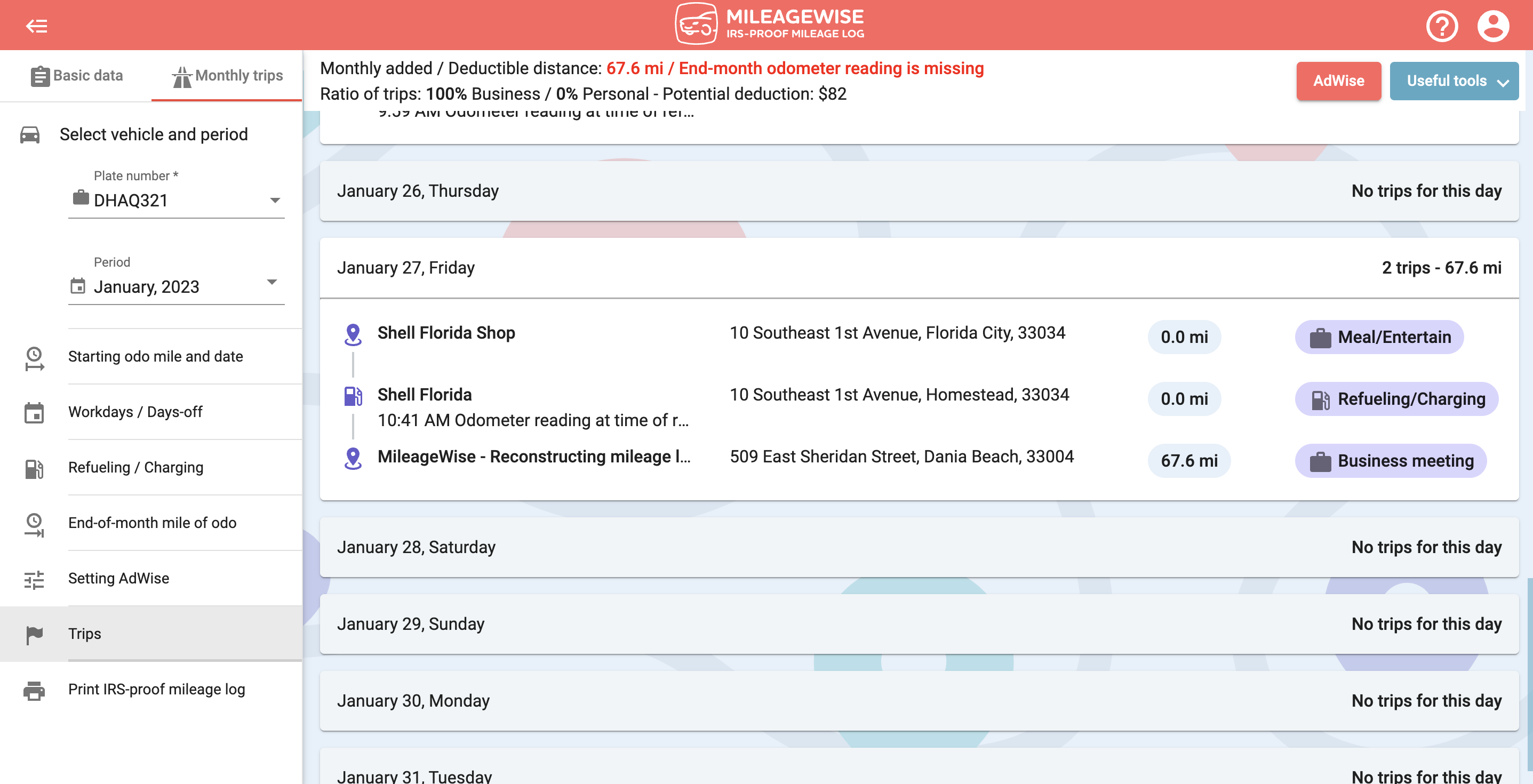This screenshot has width=1533, height=784.
Task: Click the Meal/Entertain purpose tag
Action: tap(1379, 337)
